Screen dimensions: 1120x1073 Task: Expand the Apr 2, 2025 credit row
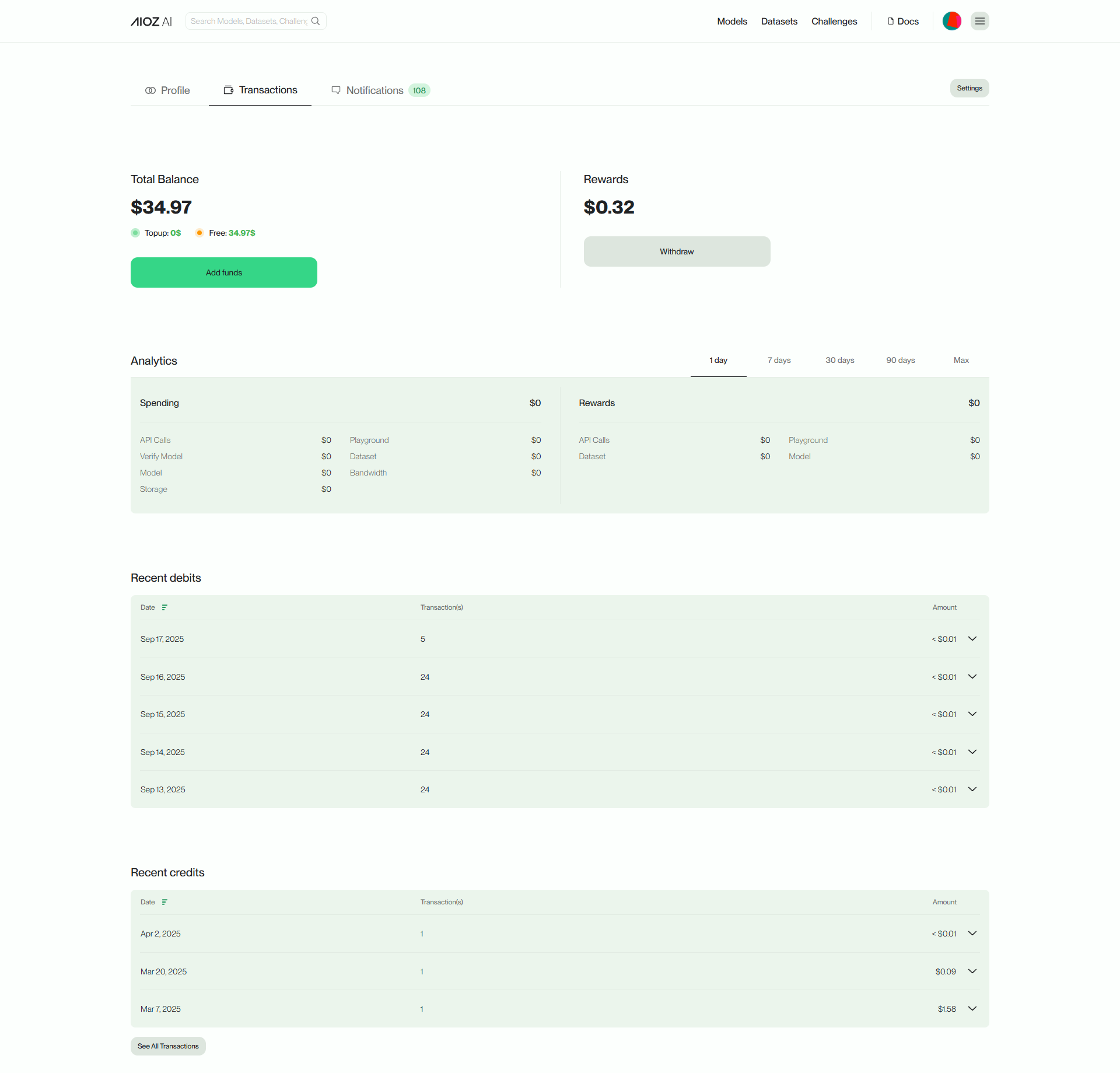tap(972, 934)
